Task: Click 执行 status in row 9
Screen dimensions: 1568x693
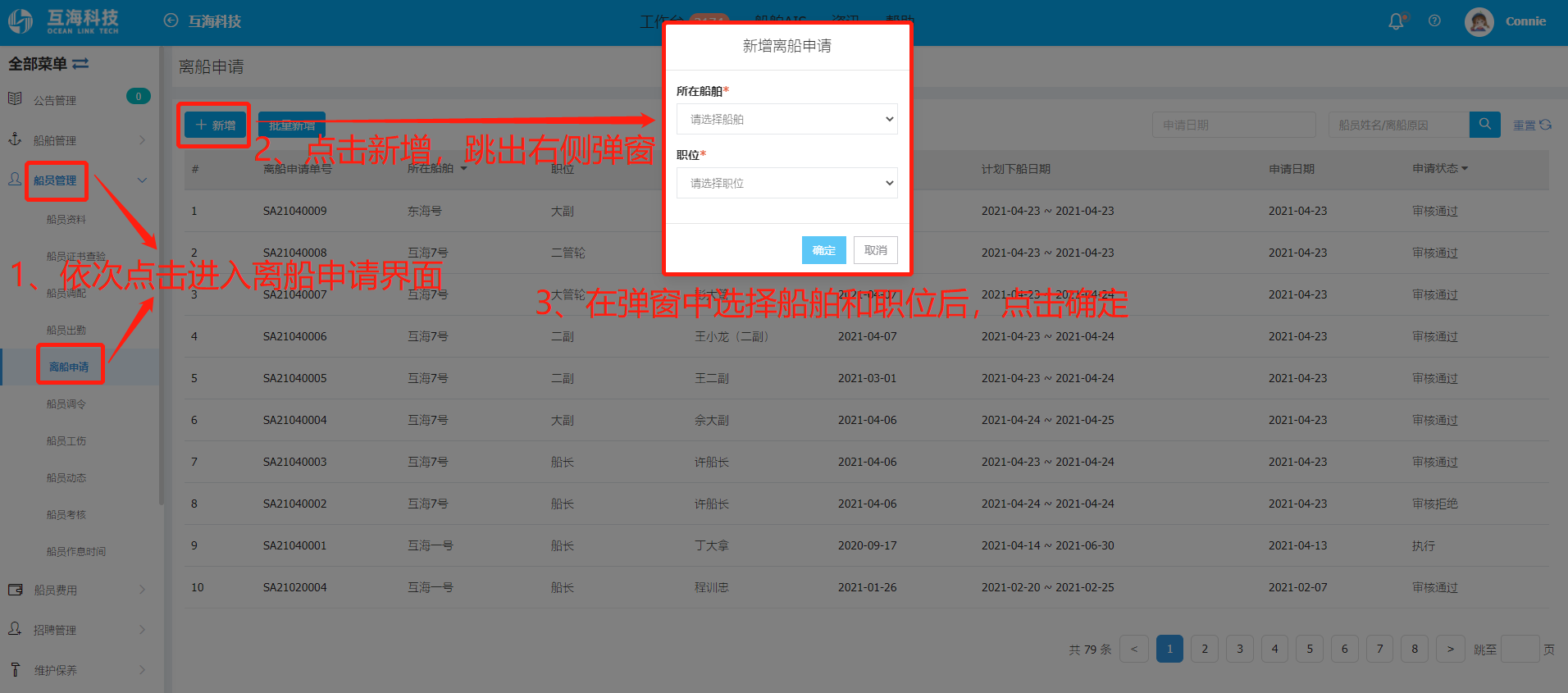Action: 1424,545
